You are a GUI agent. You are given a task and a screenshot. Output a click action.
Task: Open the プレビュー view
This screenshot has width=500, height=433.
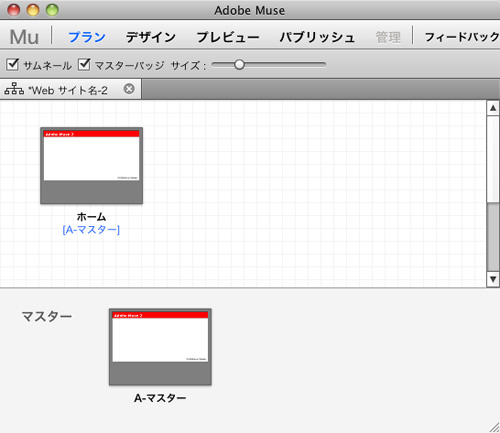pos(228,37)
